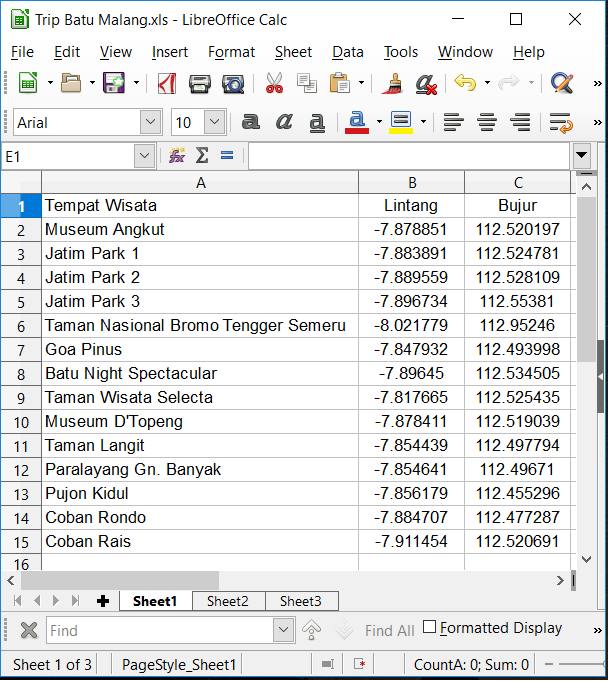
Task: Open a file with the folder icon
Action: point(71,83)
